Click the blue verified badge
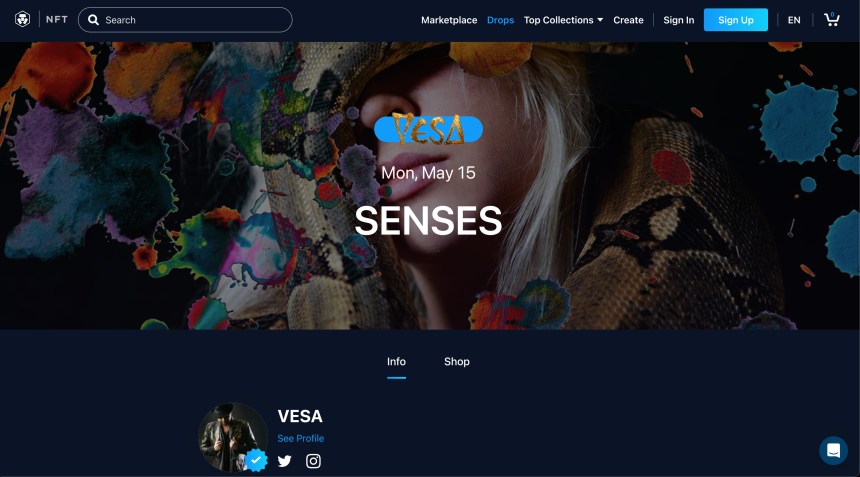The image size is (860, 477). pyautogui.click(x=256, y=460)
